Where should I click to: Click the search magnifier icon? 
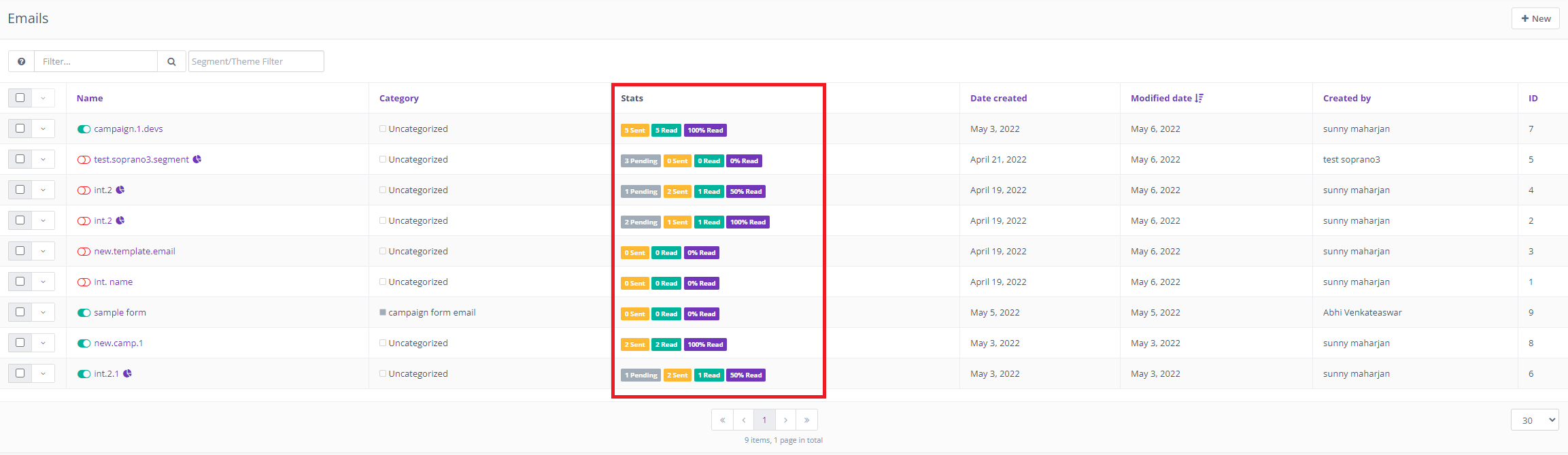(x=171, y=61)
